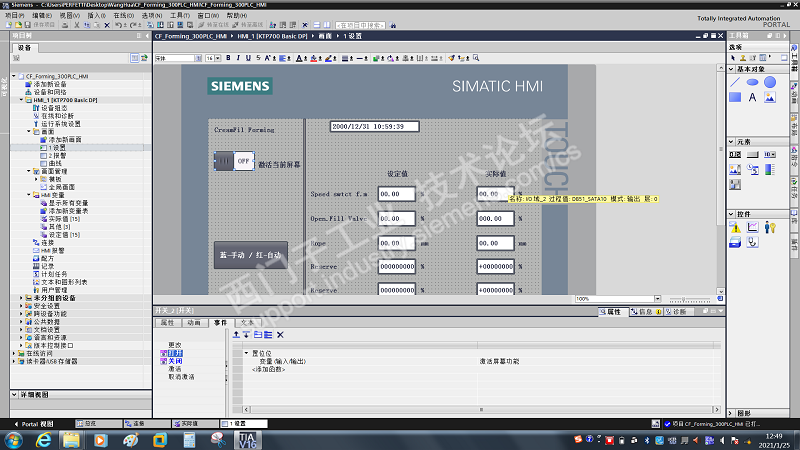
Task: Open the font size 16 dropdown
Action: [218, 58]
